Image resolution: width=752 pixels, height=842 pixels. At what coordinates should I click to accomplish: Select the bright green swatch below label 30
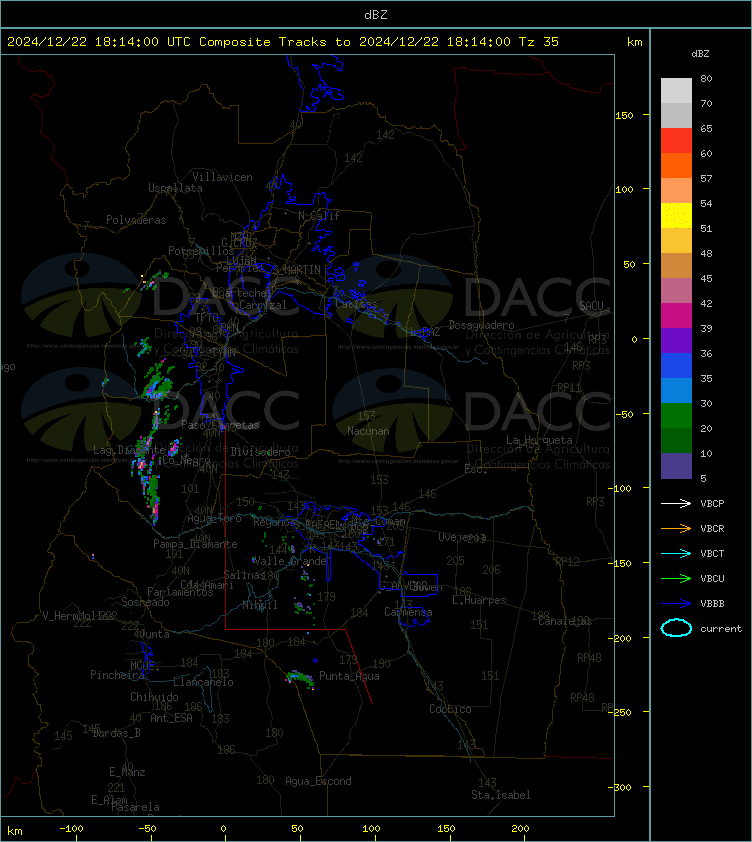click(x=676, y=416)
